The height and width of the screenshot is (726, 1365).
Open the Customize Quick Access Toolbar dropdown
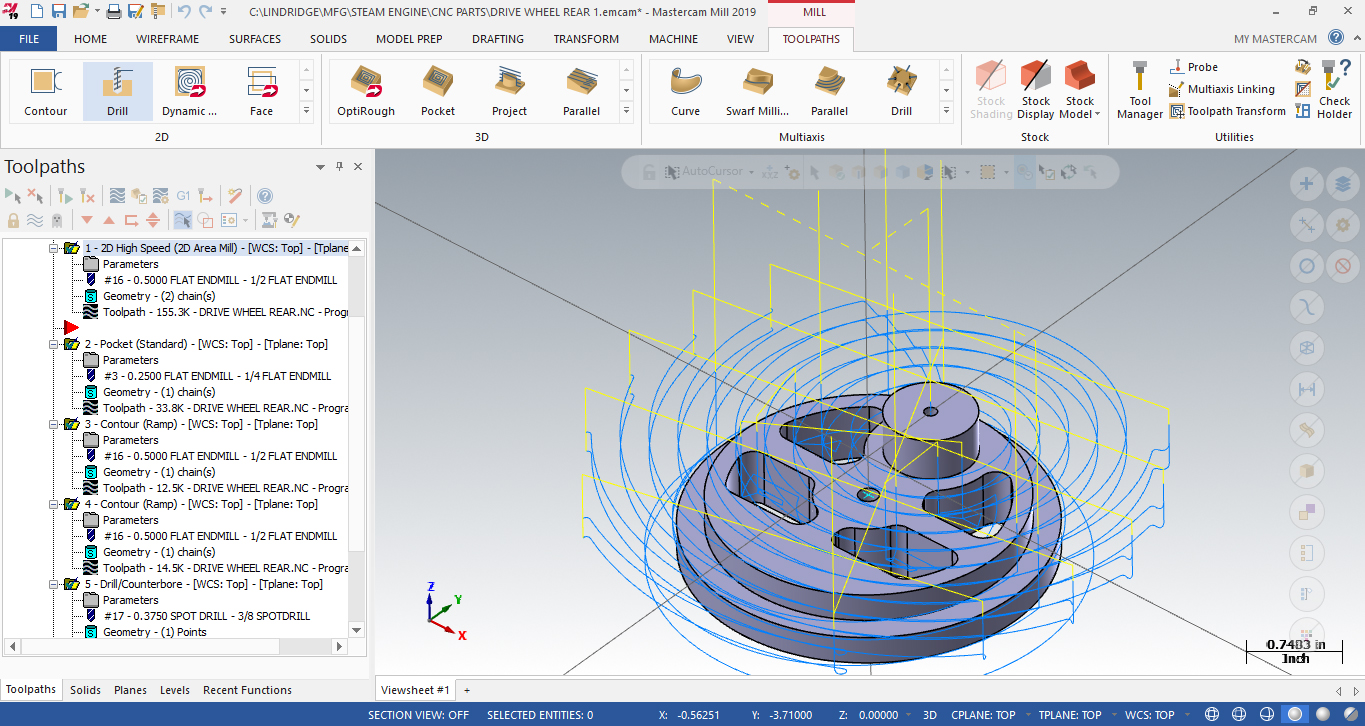click(x=222, y=12)
